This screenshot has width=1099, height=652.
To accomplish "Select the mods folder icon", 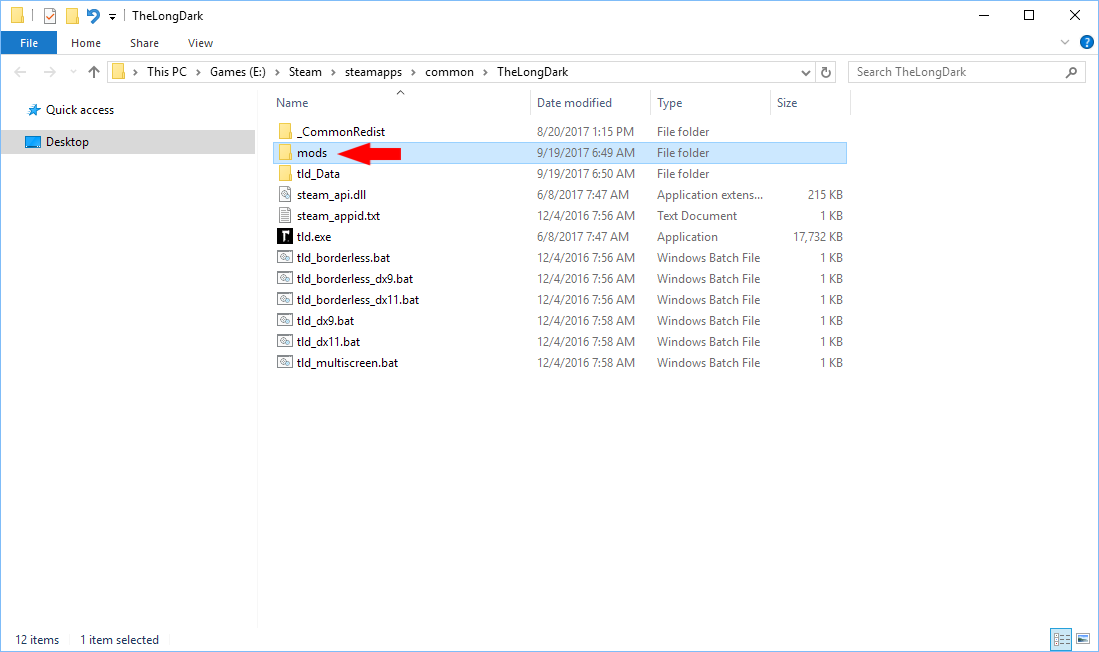I will 285,153.
